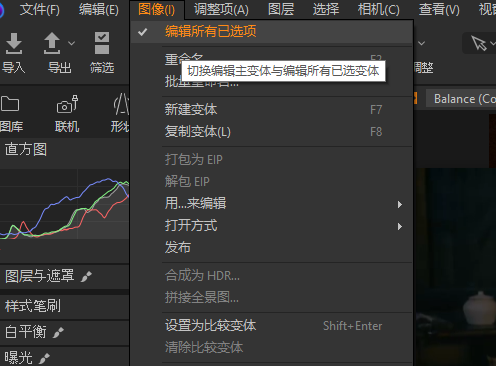The image size is (496, 366).
Task: Select the Library (图库) folder tab icon
Action: tap(10, 104)
